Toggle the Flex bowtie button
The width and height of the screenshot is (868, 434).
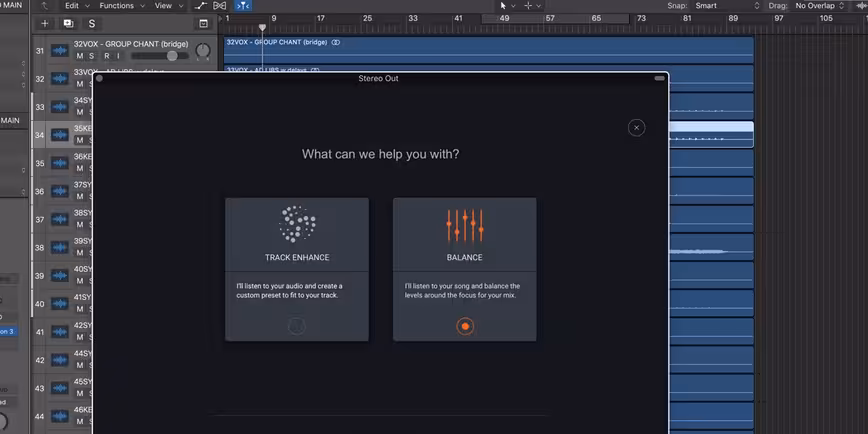point(220,6)
